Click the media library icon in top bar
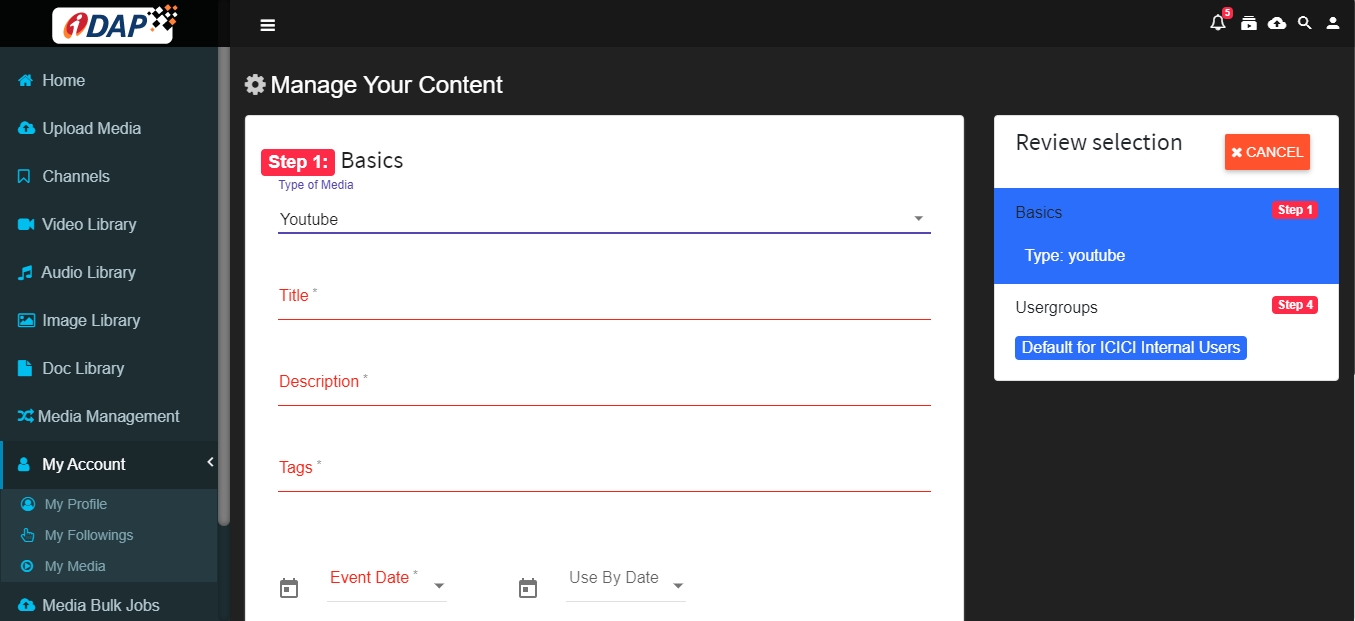This screenshot has height=621, width=1355. (1248, 23)
